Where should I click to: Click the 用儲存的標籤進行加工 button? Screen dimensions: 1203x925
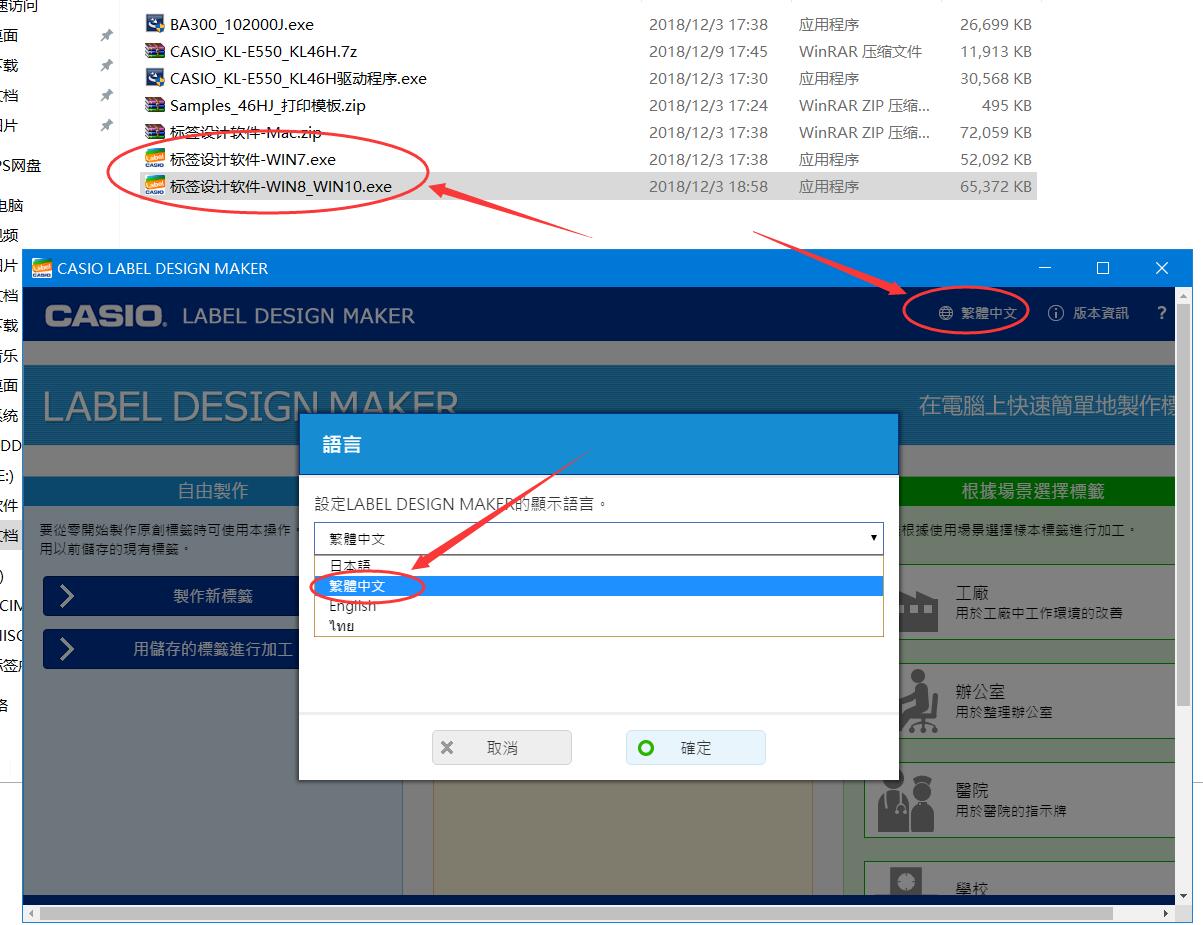tap(171, 650)
